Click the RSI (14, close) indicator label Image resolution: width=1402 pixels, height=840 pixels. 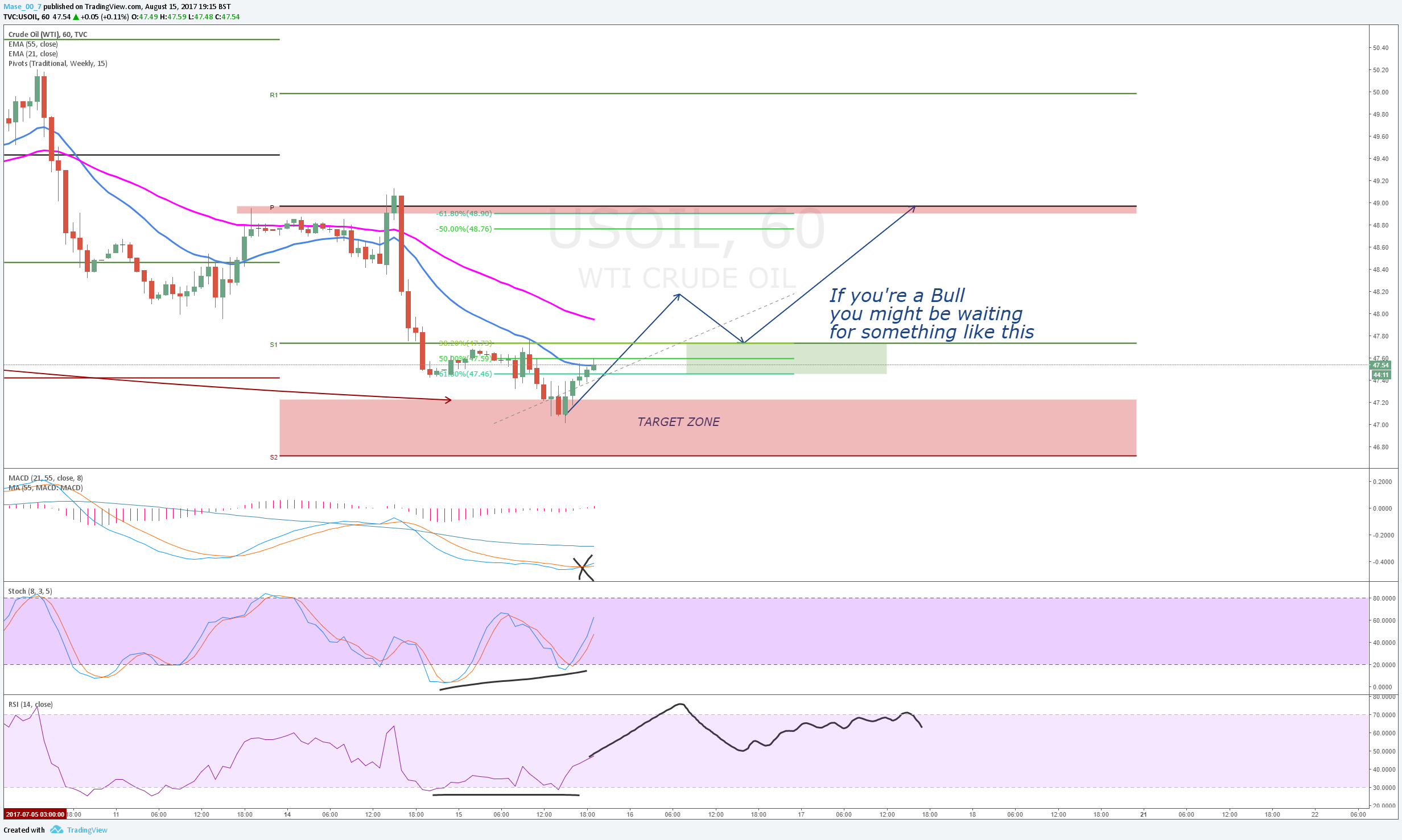click(31, 704)
